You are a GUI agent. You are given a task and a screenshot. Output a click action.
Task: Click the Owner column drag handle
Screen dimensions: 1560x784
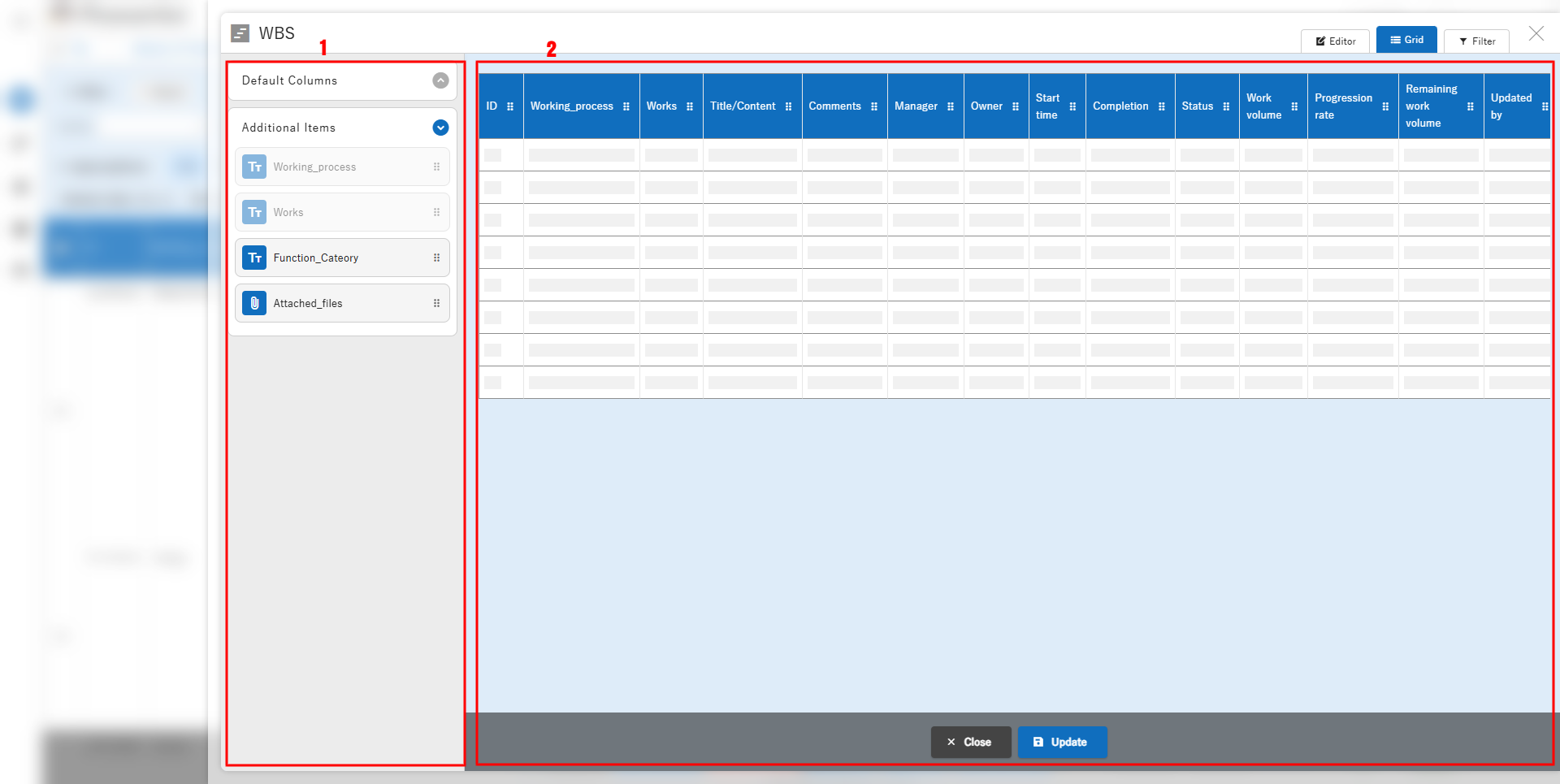pos(1016,106)
